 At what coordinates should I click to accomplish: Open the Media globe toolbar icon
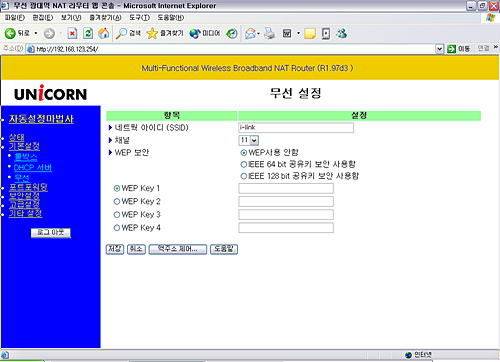tap(195, 33)
